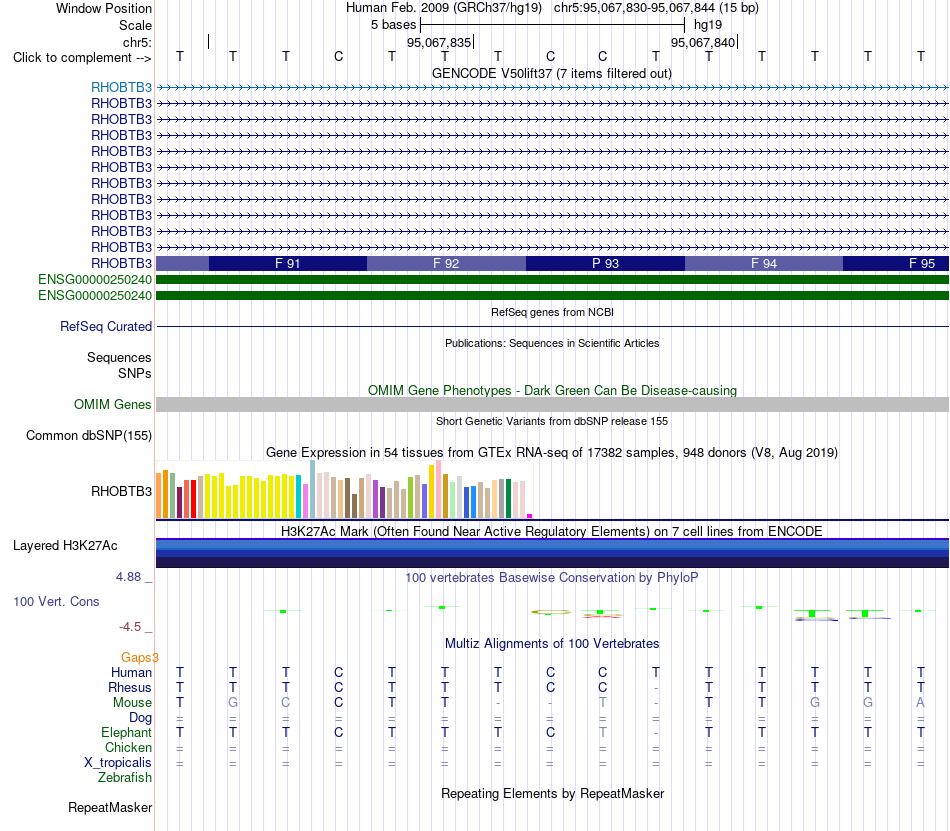Screen dimensions: 950x831
Task: Select the Elephant species row label
Action: [x=126, y=733]
